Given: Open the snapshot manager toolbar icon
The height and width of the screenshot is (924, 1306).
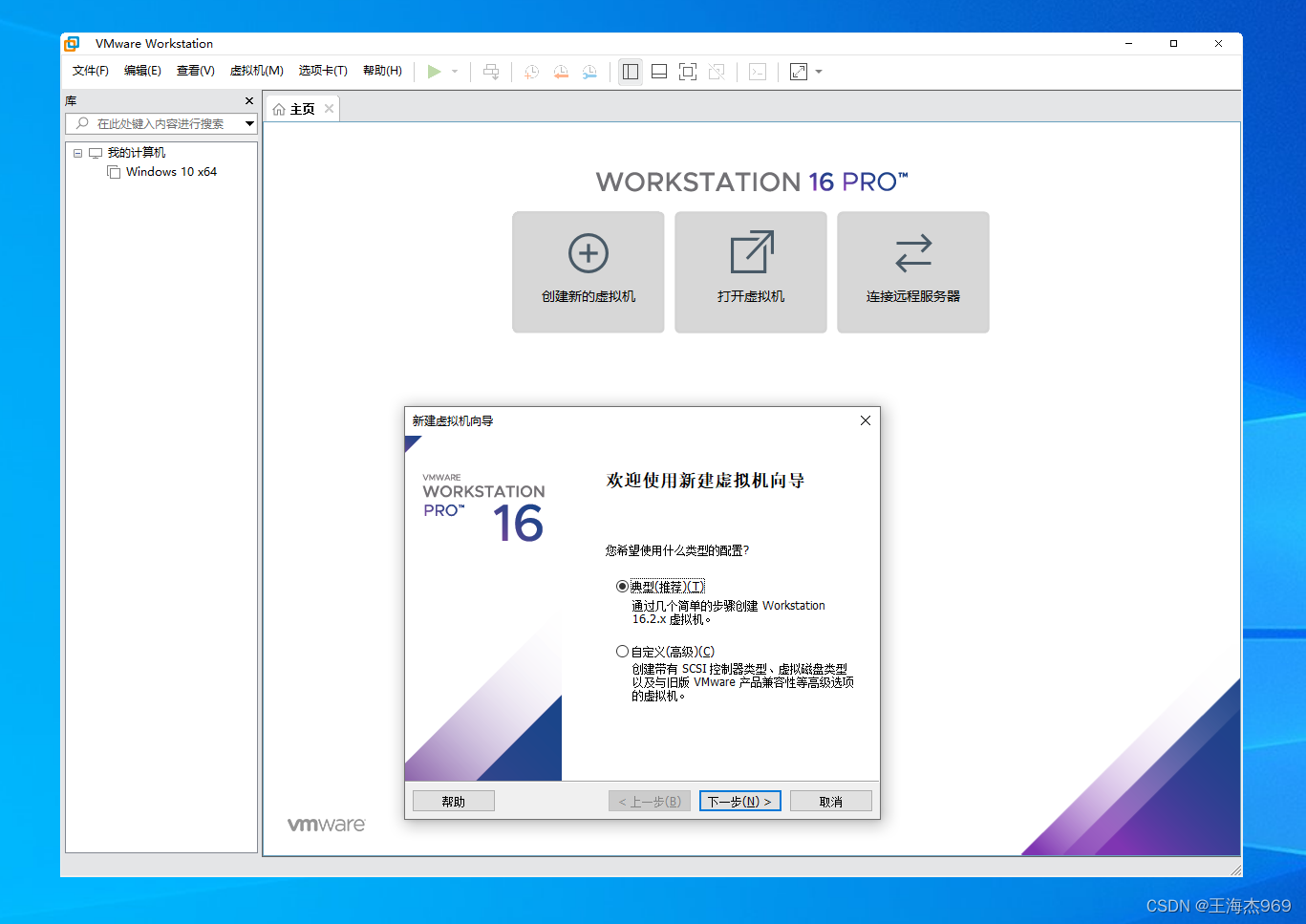Looking at the screenshot, I should [590, 72].
